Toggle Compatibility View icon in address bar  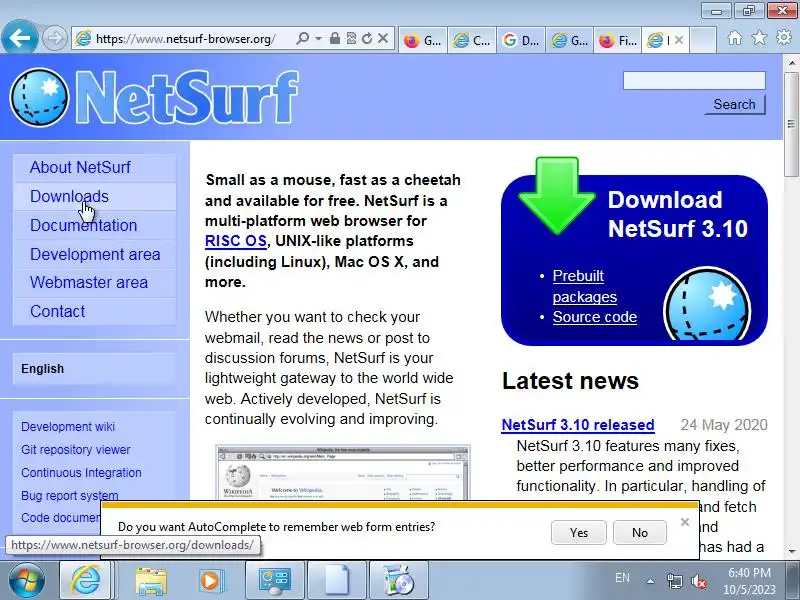pos(351,38)
